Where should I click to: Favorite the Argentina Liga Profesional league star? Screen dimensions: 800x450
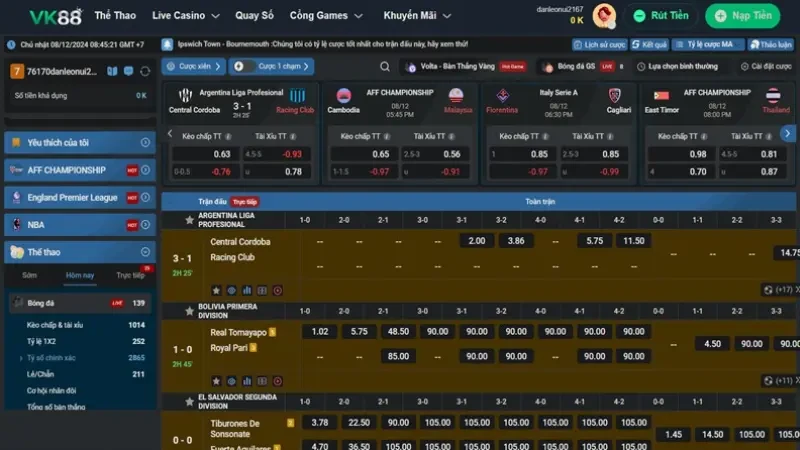(189, 219)
